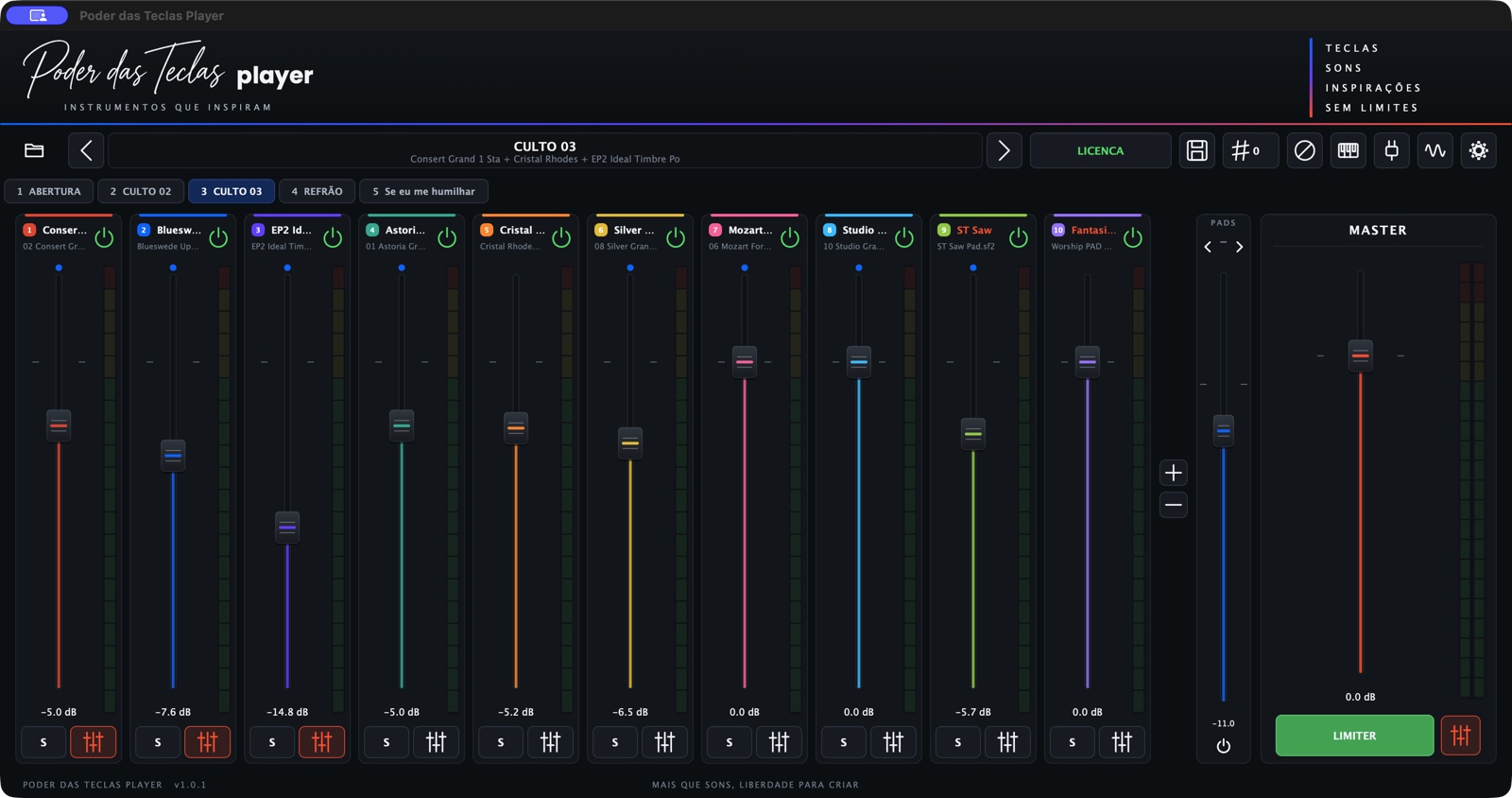
Task: Open mixer EQ for Consert Grand channel
Action: click(93, 742)
